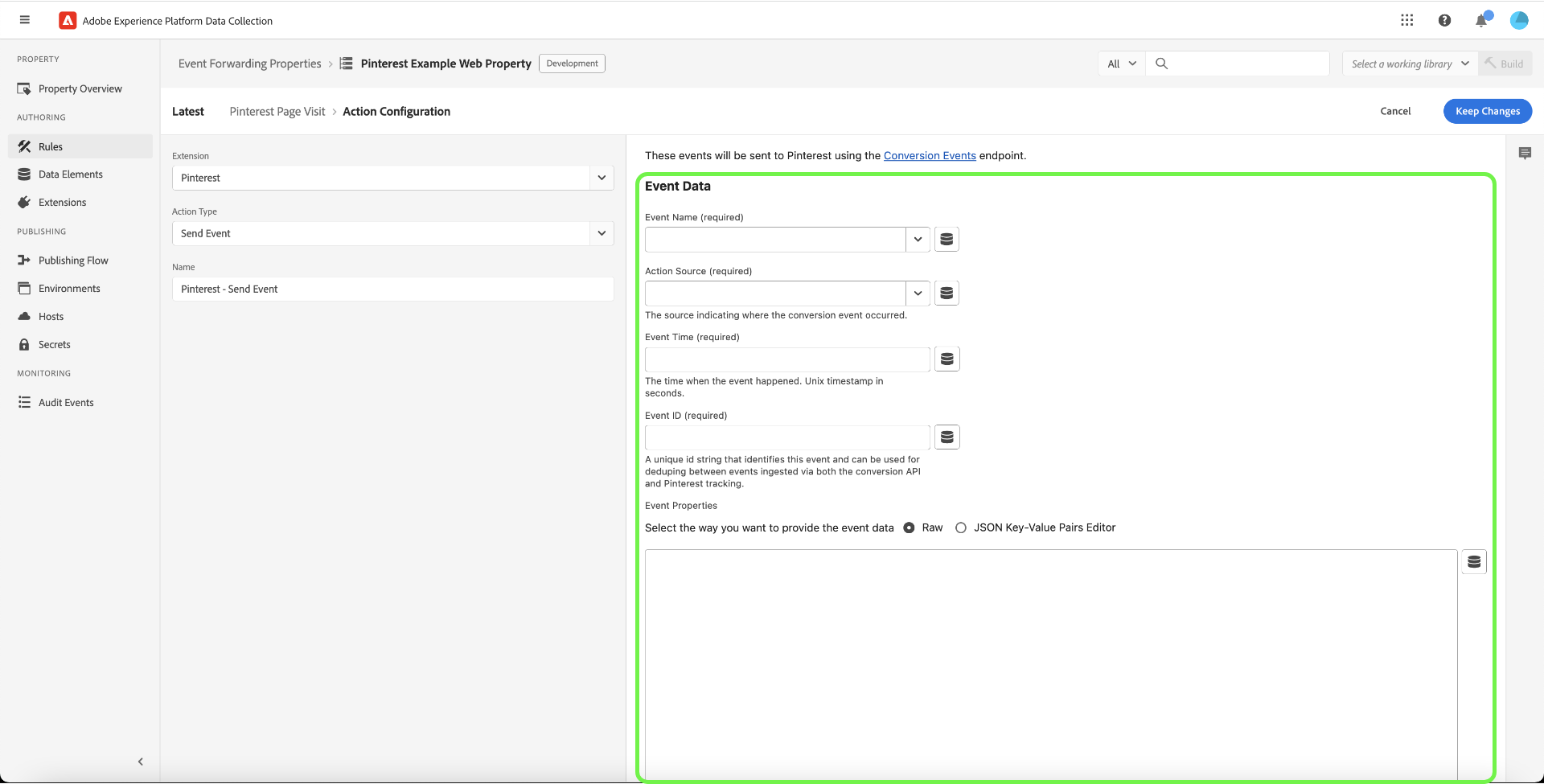The height and width of the screenshot is (784, 1544).
Task: Collapse the left sidebar
Action: tap(141, 761)
